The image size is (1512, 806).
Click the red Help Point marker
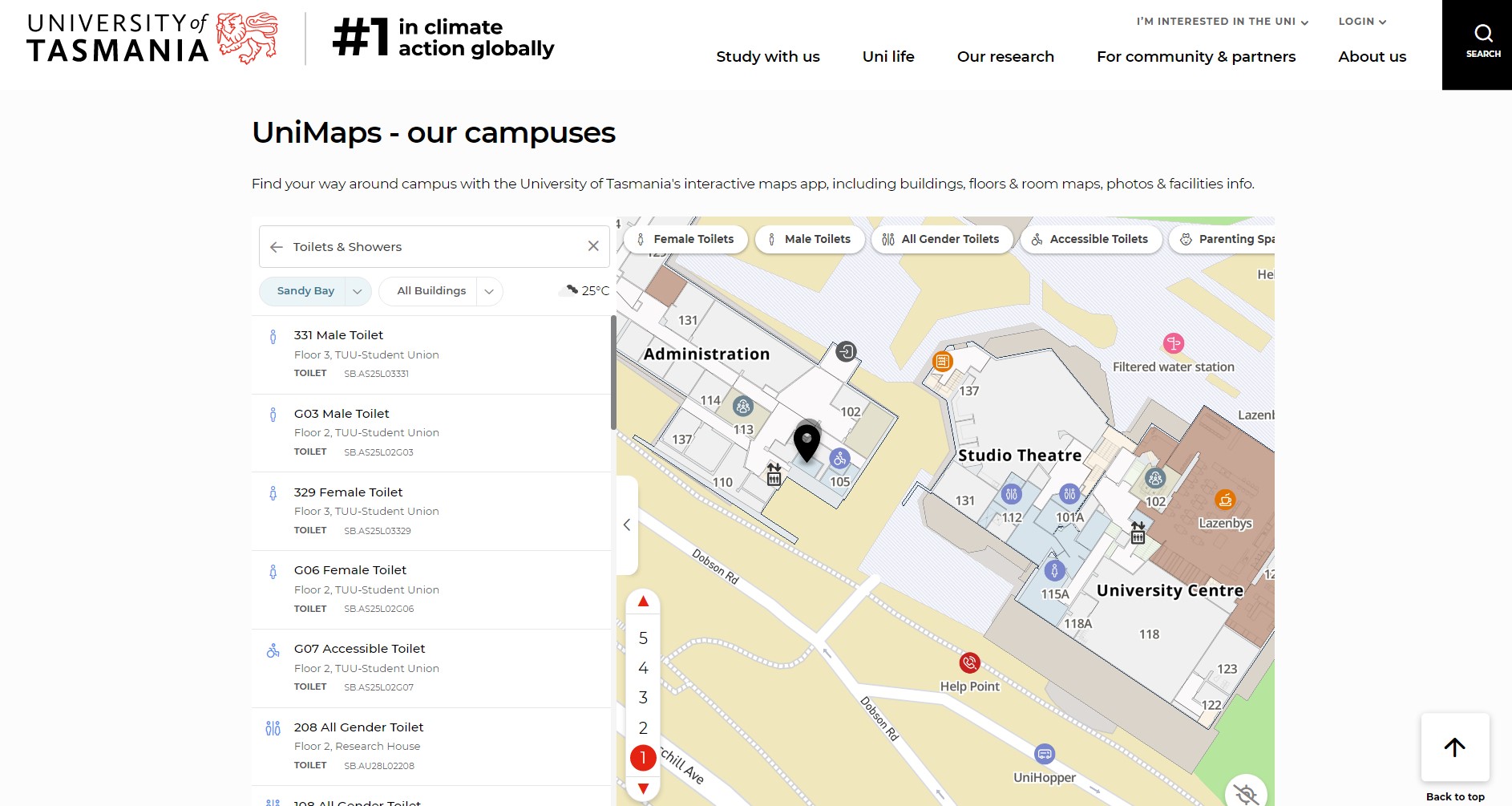pos(970,663)
